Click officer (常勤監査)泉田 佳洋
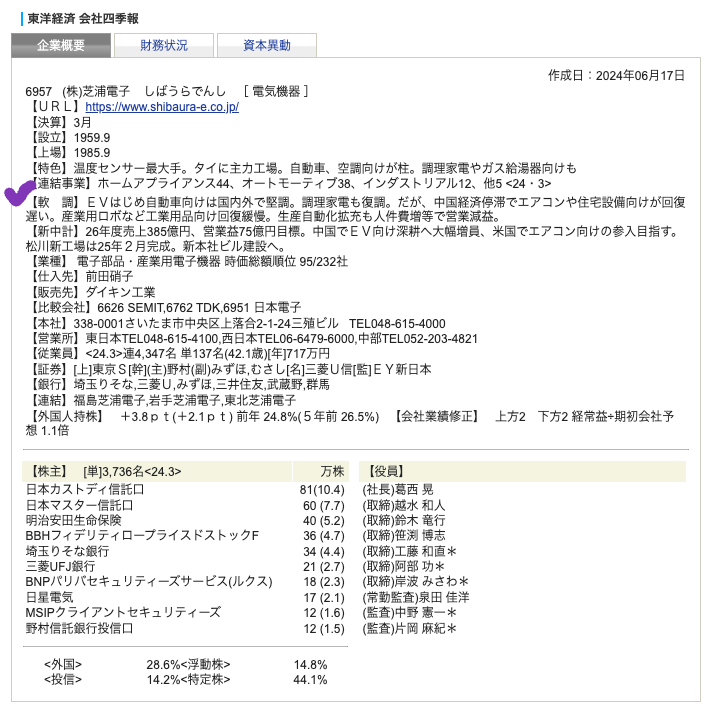The height and width of the screenshot is (707, 709). pos(416,598)
